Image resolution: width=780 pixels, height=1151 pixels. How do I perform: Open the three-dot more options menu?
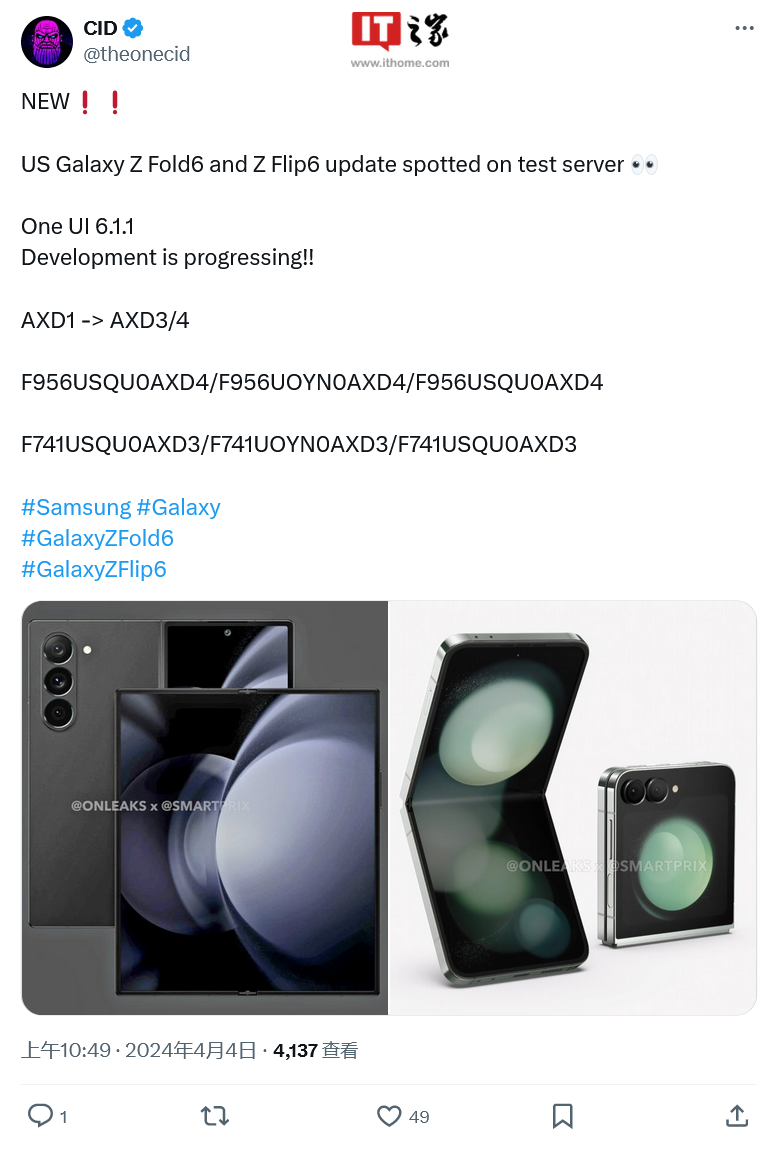[743, 28]
